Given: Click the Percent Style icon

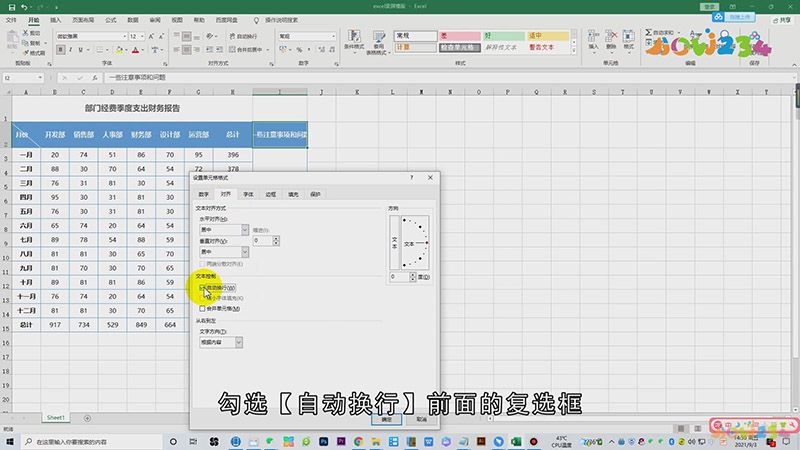Looking at the screenshot, I should [299, 49].
